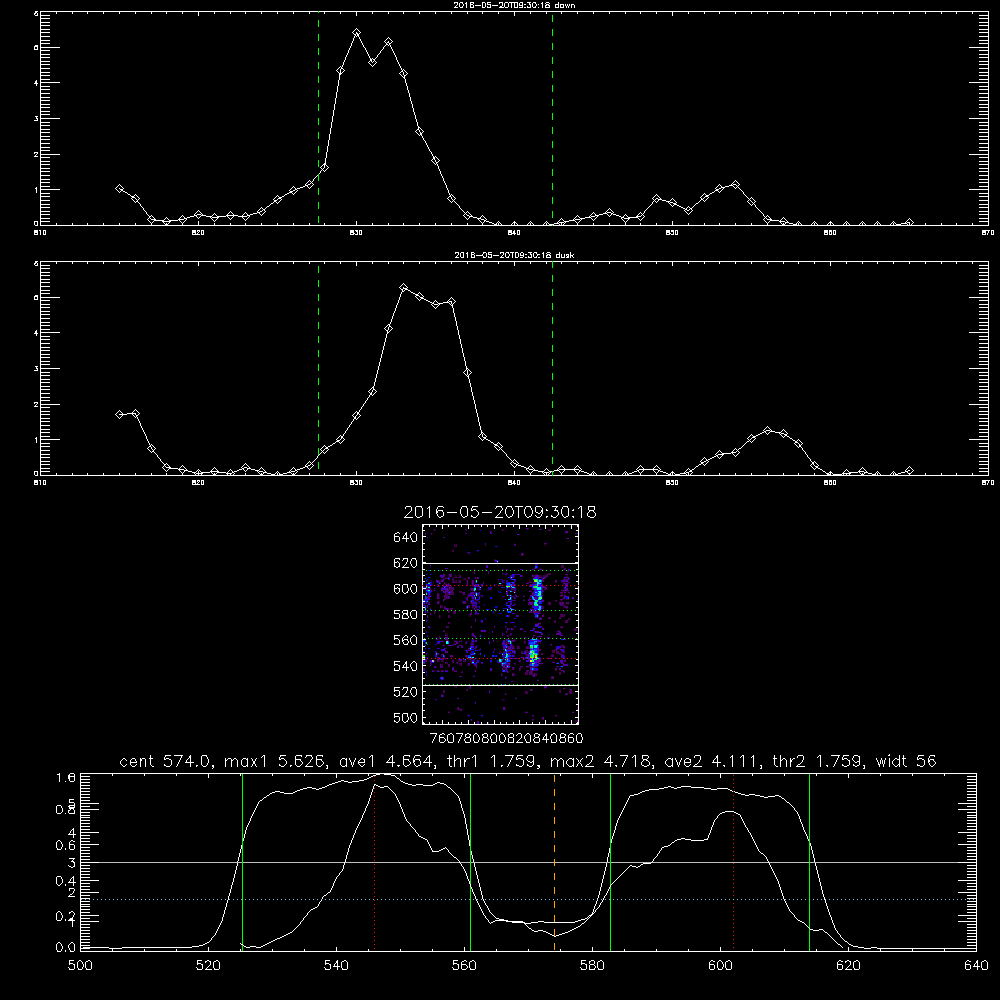Click x-axis label '540' on bottom plot
This screenshot has height=1000, width=1000.
[x=336, y=966]
